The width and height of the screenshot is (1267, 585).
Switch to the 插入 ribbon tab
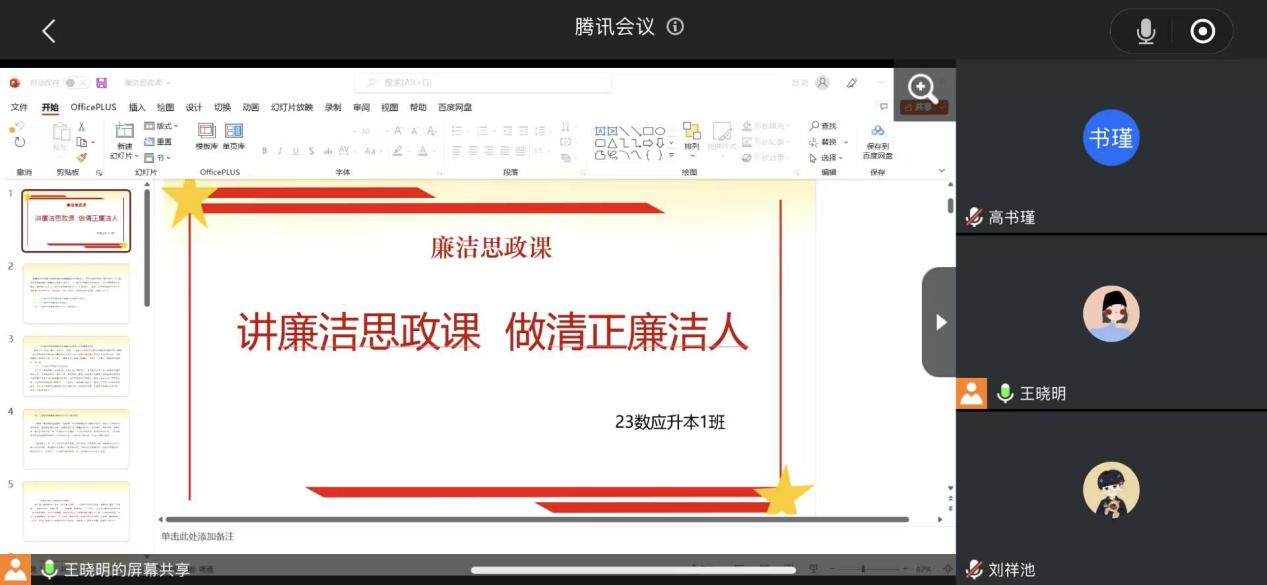[135, 106]
